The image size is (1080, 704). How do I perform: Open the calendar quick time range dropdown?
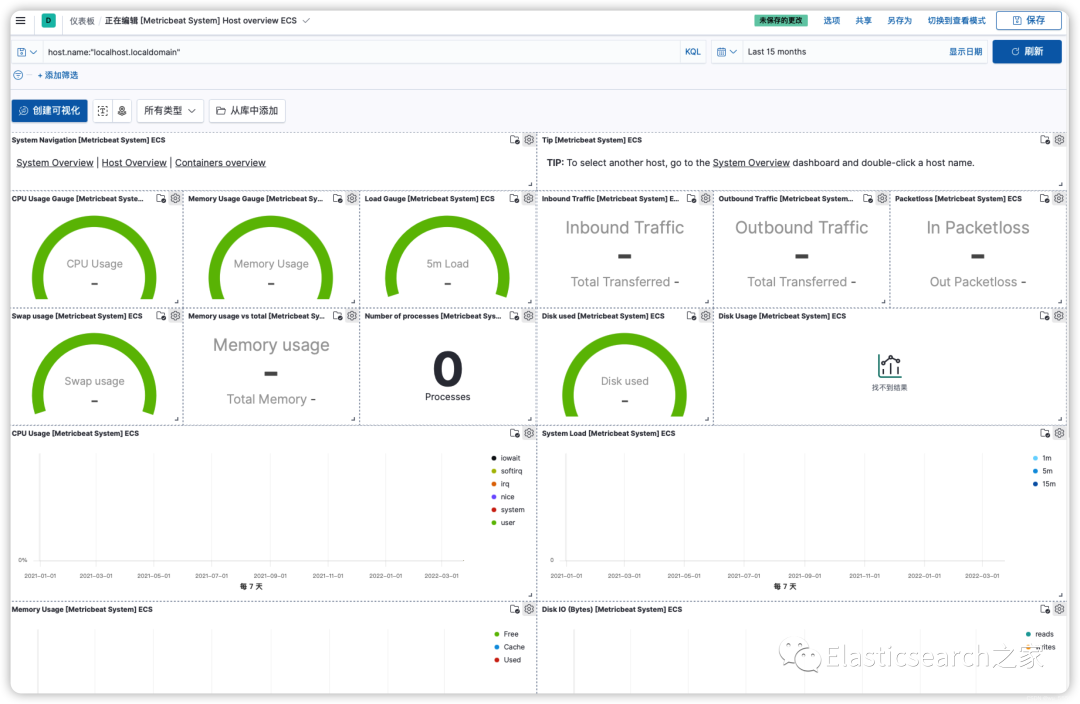tap(727, 52)
